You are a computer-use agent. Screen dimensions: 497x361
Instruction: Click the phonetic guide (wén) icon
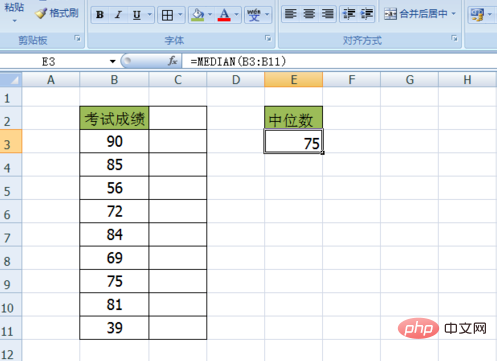(x=254, y=15)
